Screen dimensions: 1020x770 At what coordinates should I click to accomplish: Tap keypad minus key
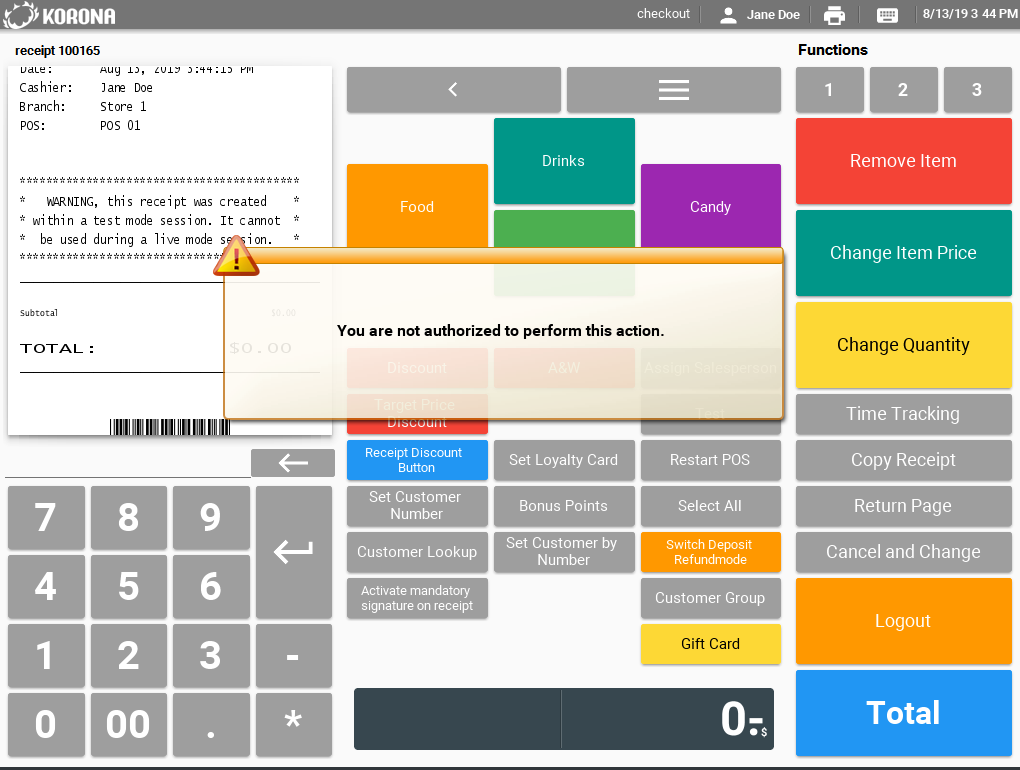tap(293, 656)
